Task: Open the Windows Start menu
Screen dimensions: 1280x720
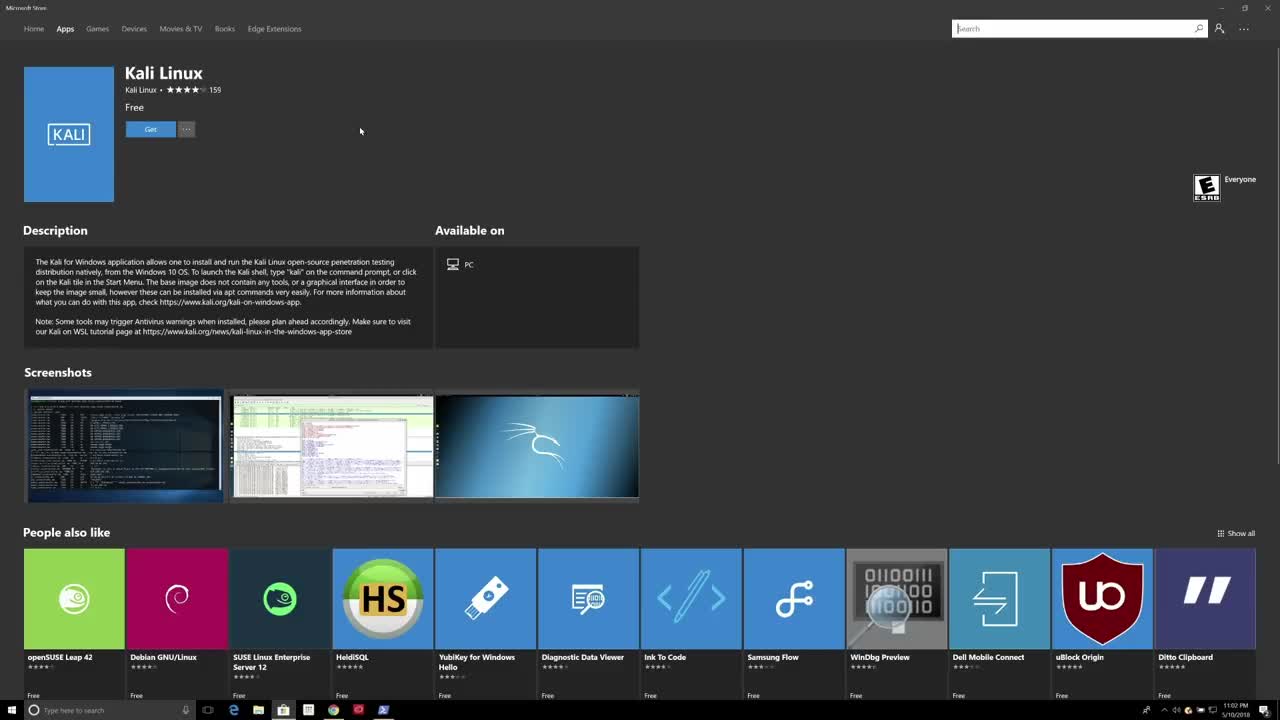Action: click(12, 710)
